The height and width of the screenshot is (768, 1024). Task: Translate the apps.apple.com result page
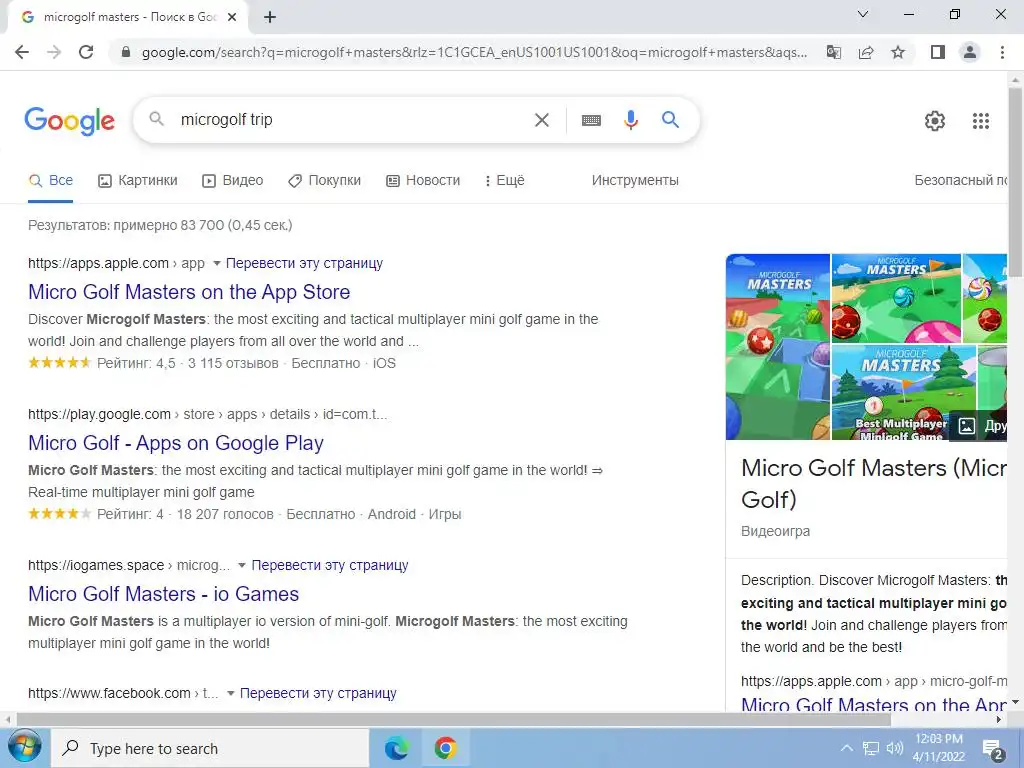tap(304, 263)
